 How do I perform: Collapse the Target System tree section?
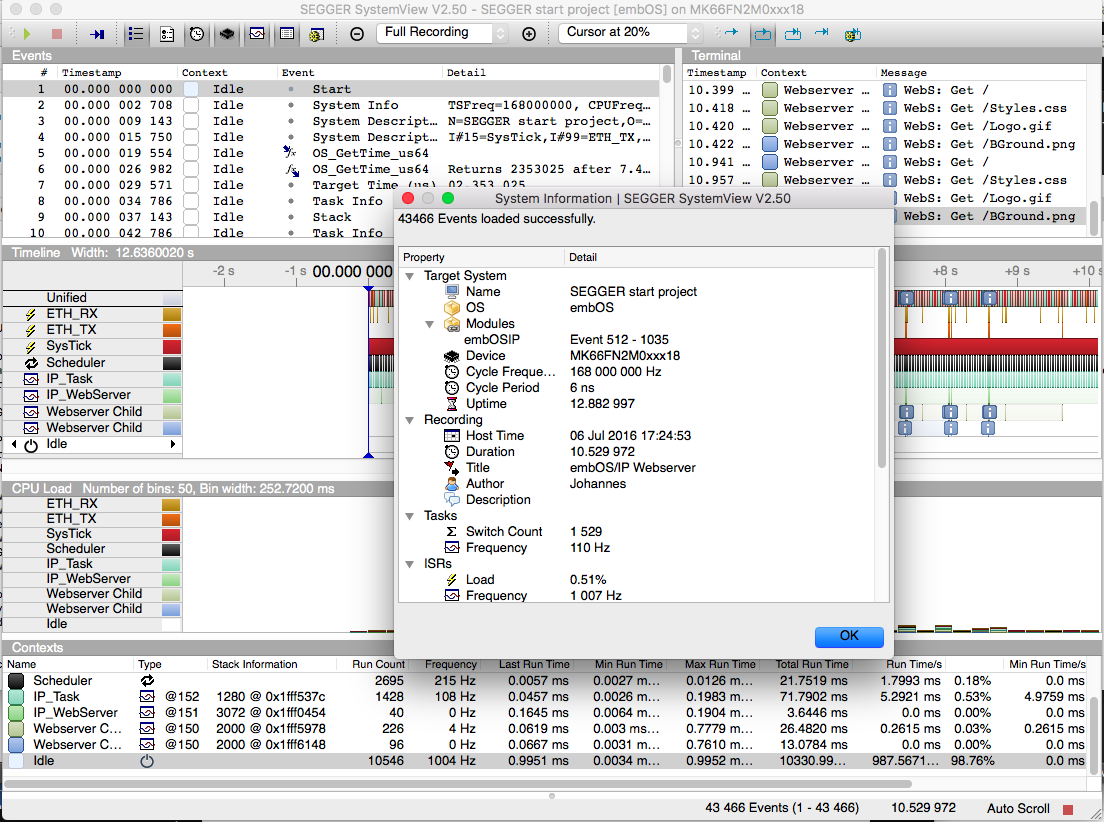coord(410,276)
